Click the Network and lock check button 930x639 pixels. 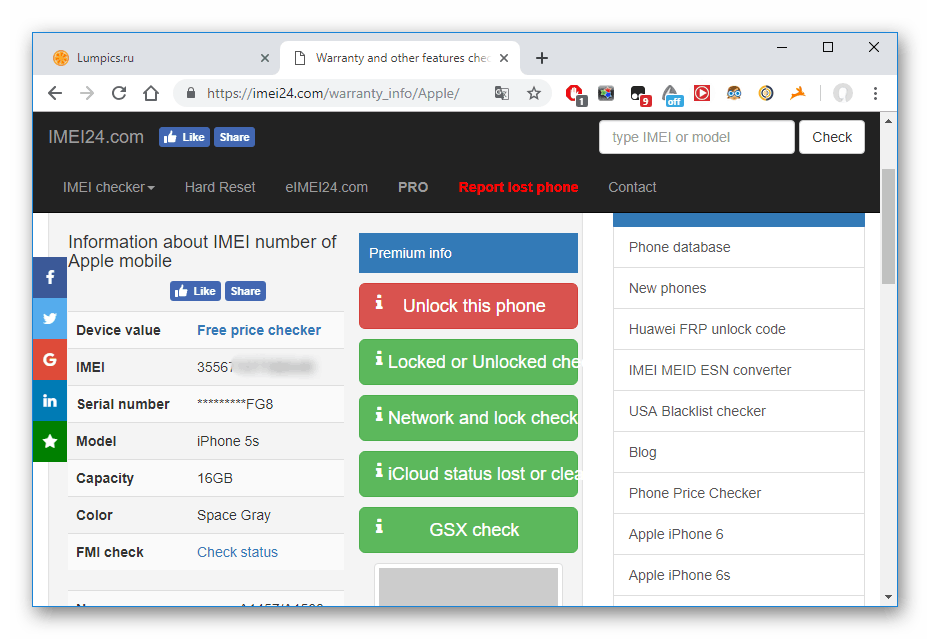(x=469, y=418)
